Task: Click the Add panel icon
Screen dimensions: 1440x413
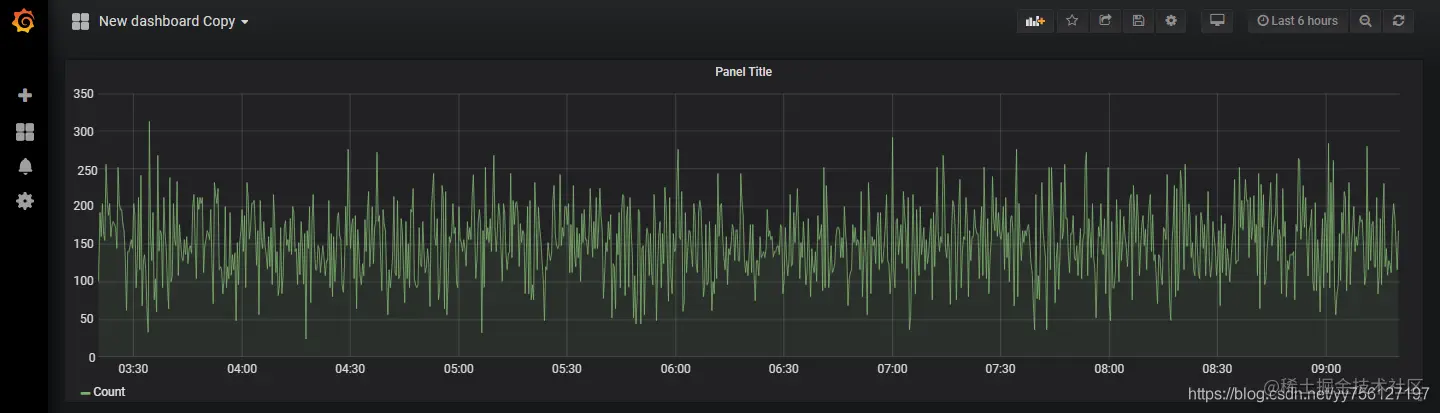Action: tap(1035, 21)
